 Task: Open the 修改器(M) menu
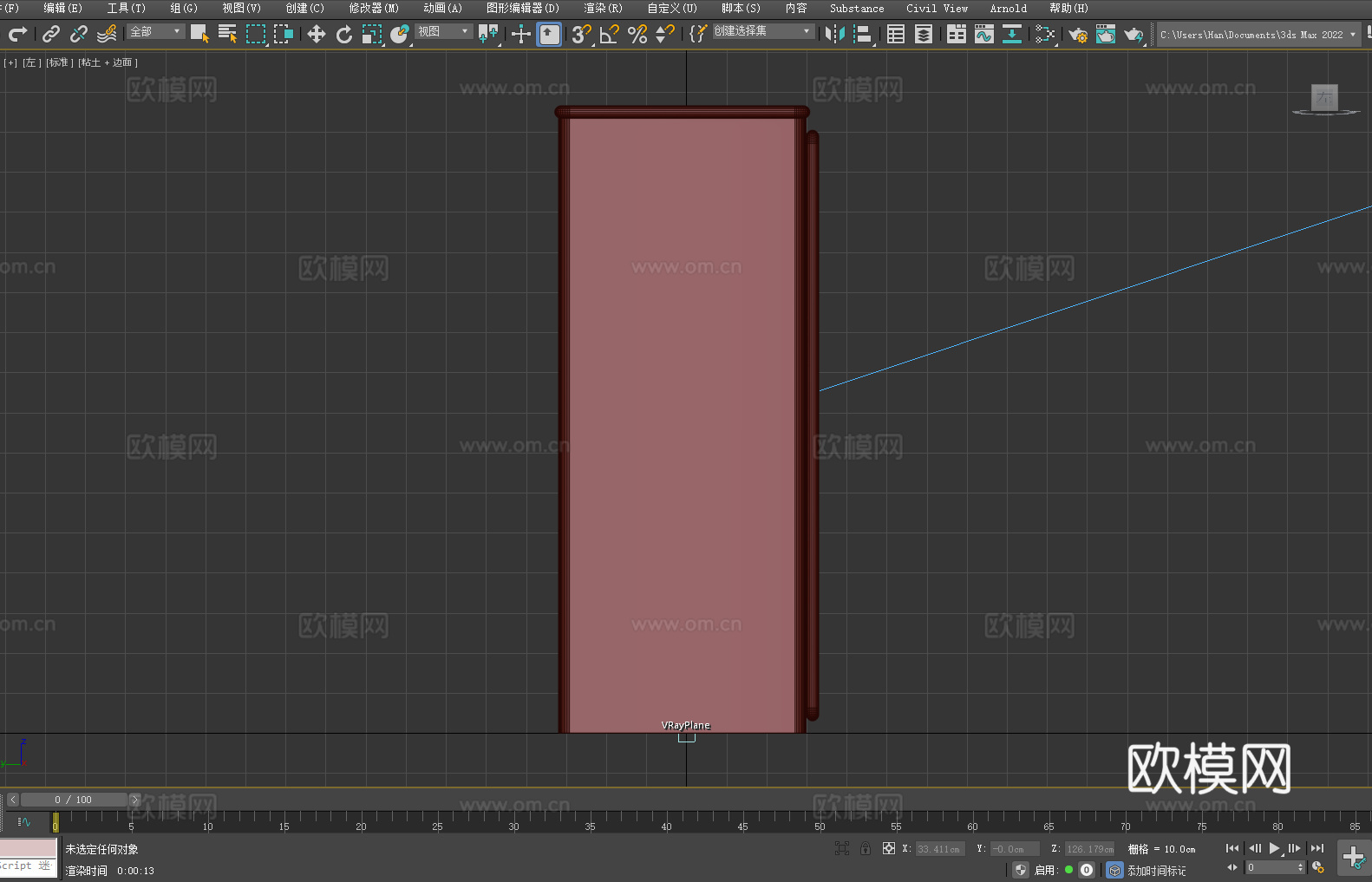point(374,8)
